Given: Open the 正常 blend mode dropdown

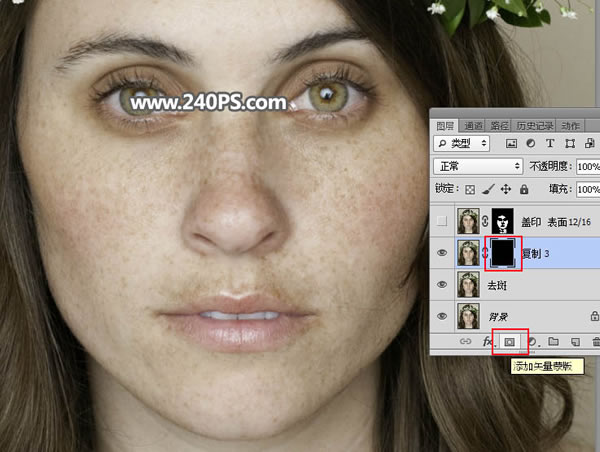Looking at the screenshot, I should coord(478,166).
